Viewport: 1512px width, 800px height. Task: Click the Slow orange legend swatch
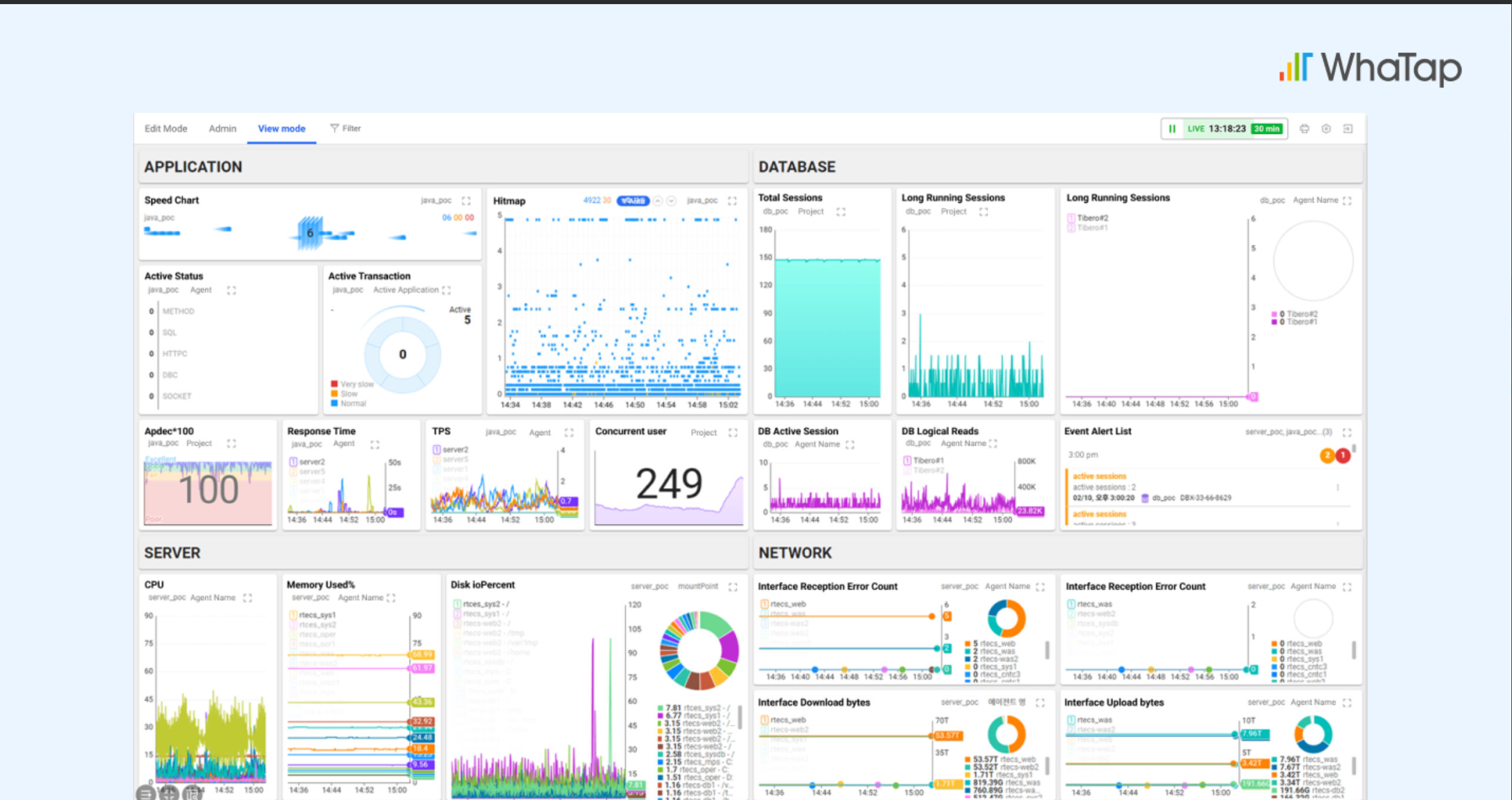click(334, 394)
